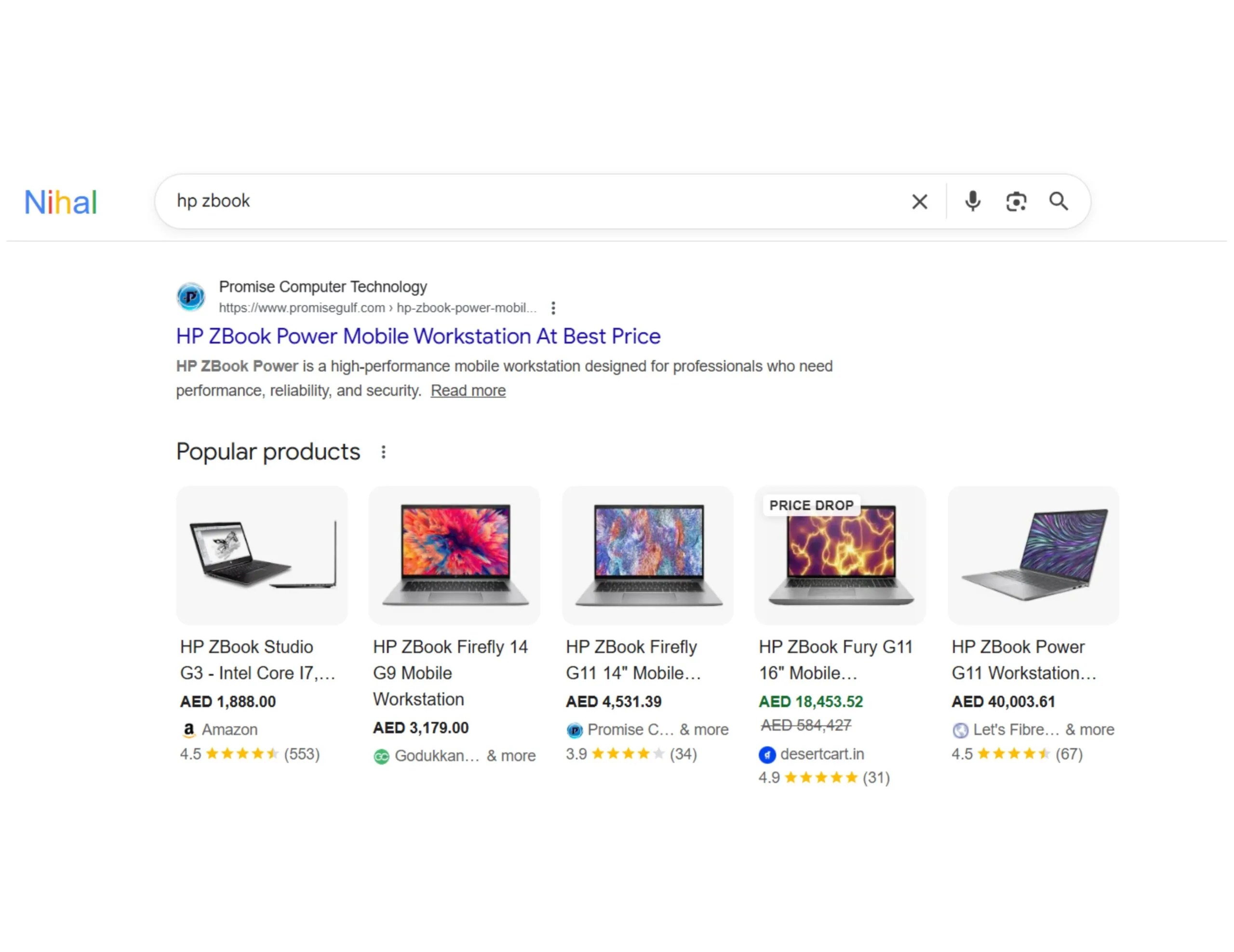The height and width of the screenshot is (952, 1234).
Task: Select HP ZBook Studio G3 product image
Action: [x=262, y=555]
